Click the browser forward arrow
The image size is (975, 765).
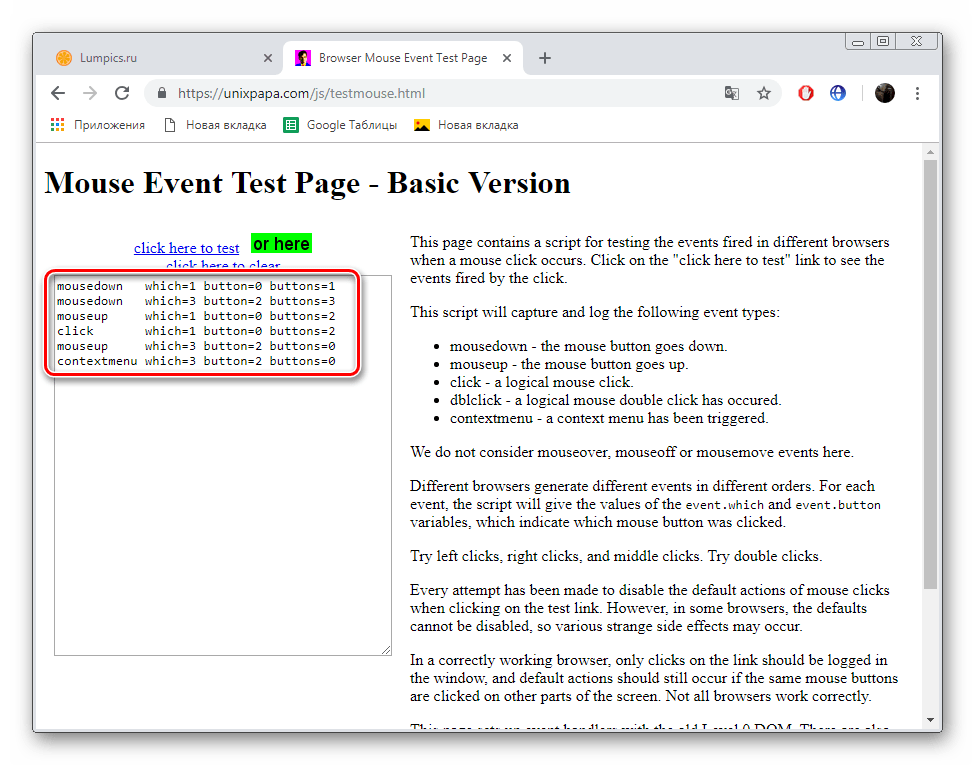tap(90, 93)
